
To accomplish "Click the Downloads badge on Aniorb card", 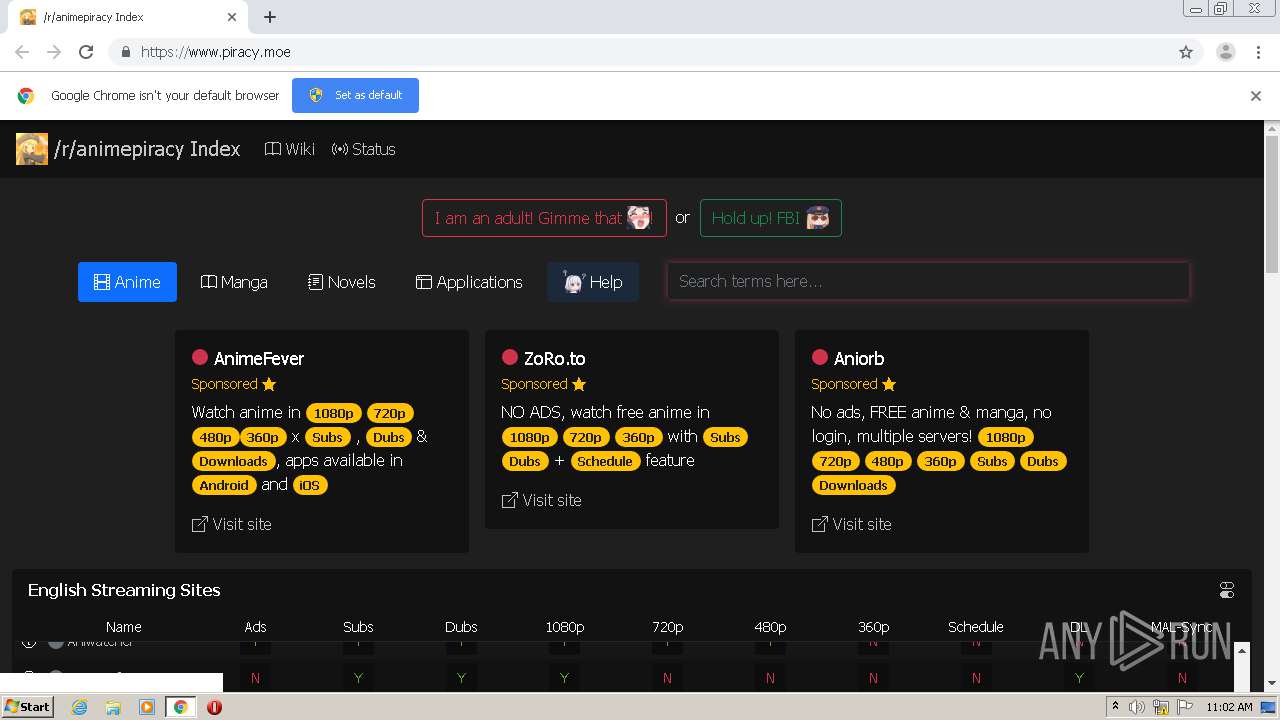I will point(853,485).
